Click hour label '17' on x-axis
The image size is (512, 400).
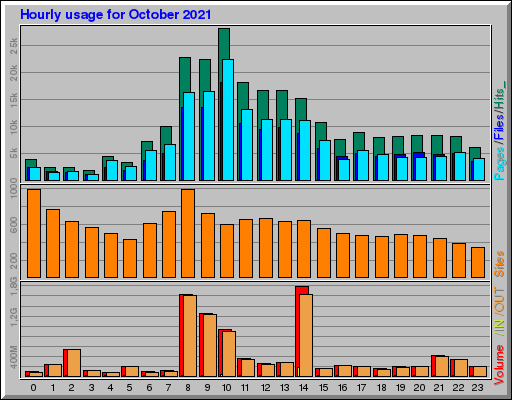[362, 388]
